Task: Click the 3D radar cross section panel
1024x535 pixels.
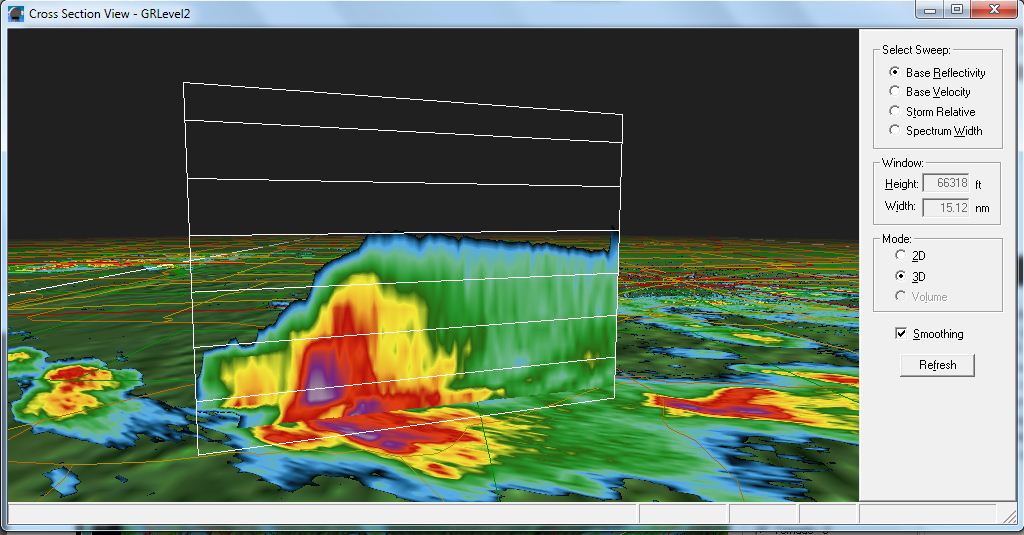Action: 433,265
